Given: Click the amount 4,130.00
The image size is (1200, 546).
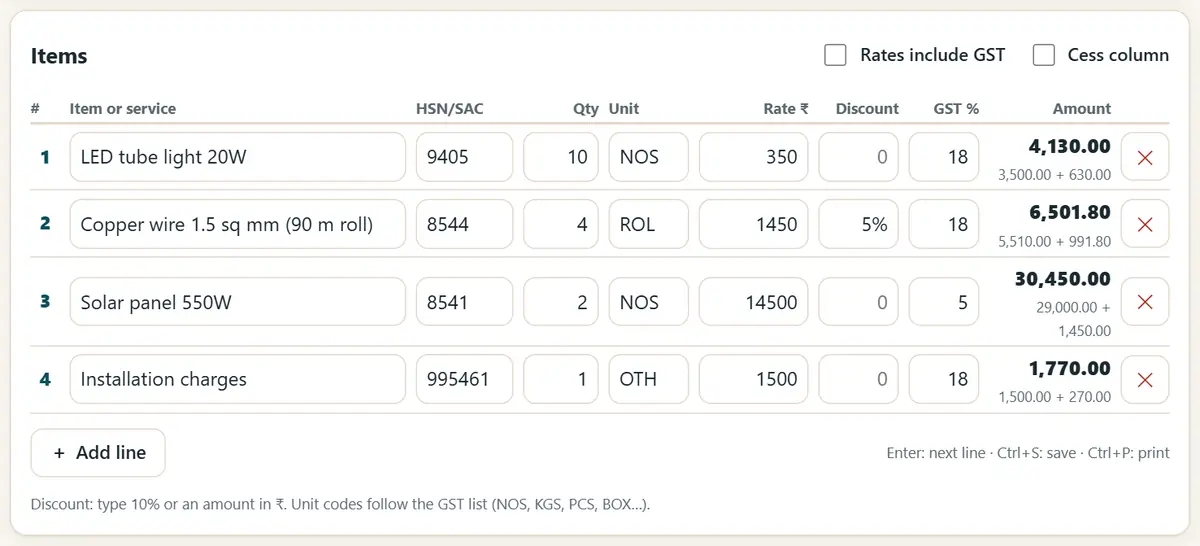Looking at the screenshot, I should pyautogui.click(x=1069, y=146).
